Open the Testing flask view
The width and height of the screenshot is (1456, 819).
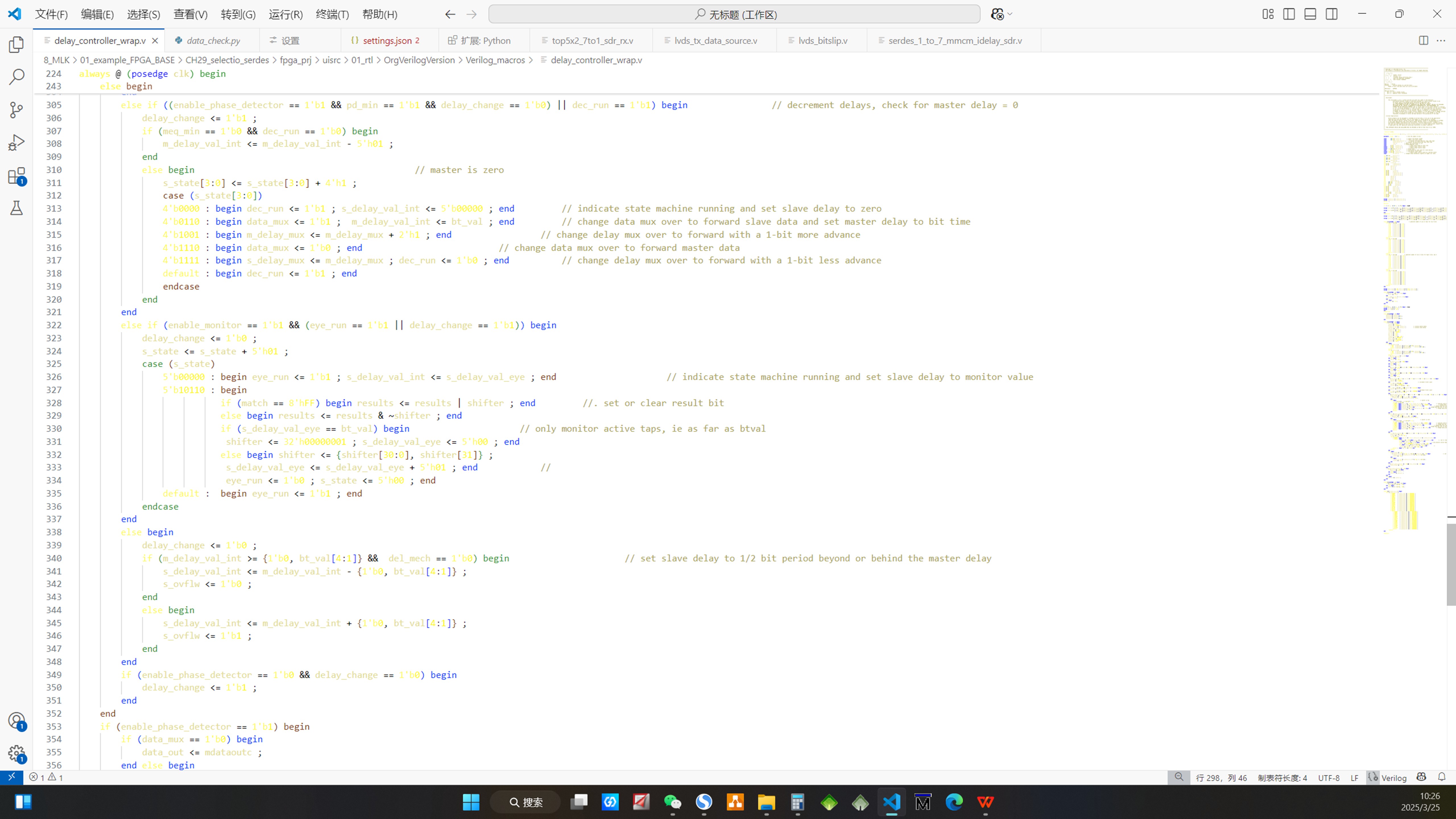pyautogui.click(x=16, y=208)
